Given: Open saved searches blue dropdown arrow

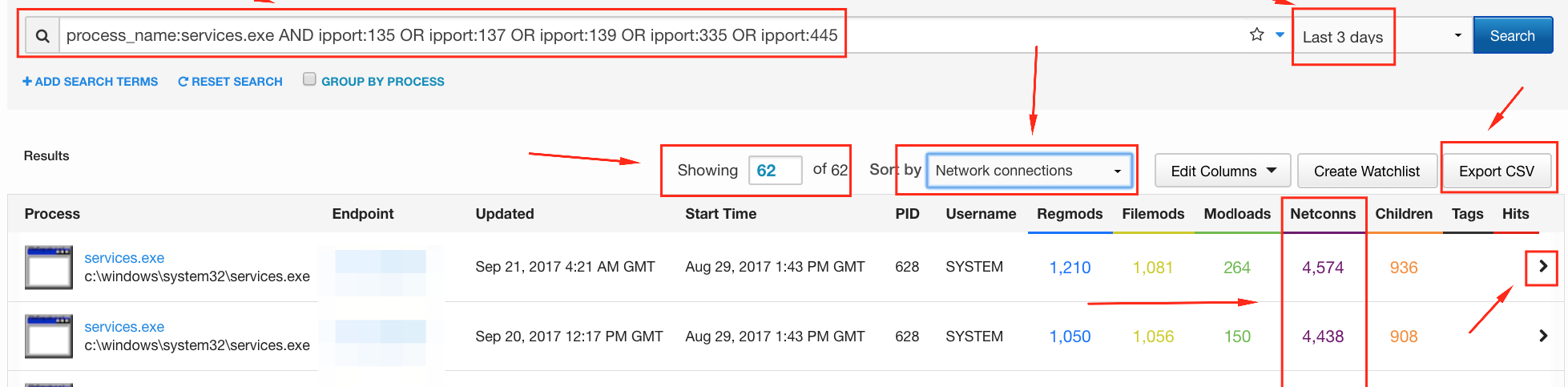Looking at the screenshot, I should click(x=1280, y=34).
